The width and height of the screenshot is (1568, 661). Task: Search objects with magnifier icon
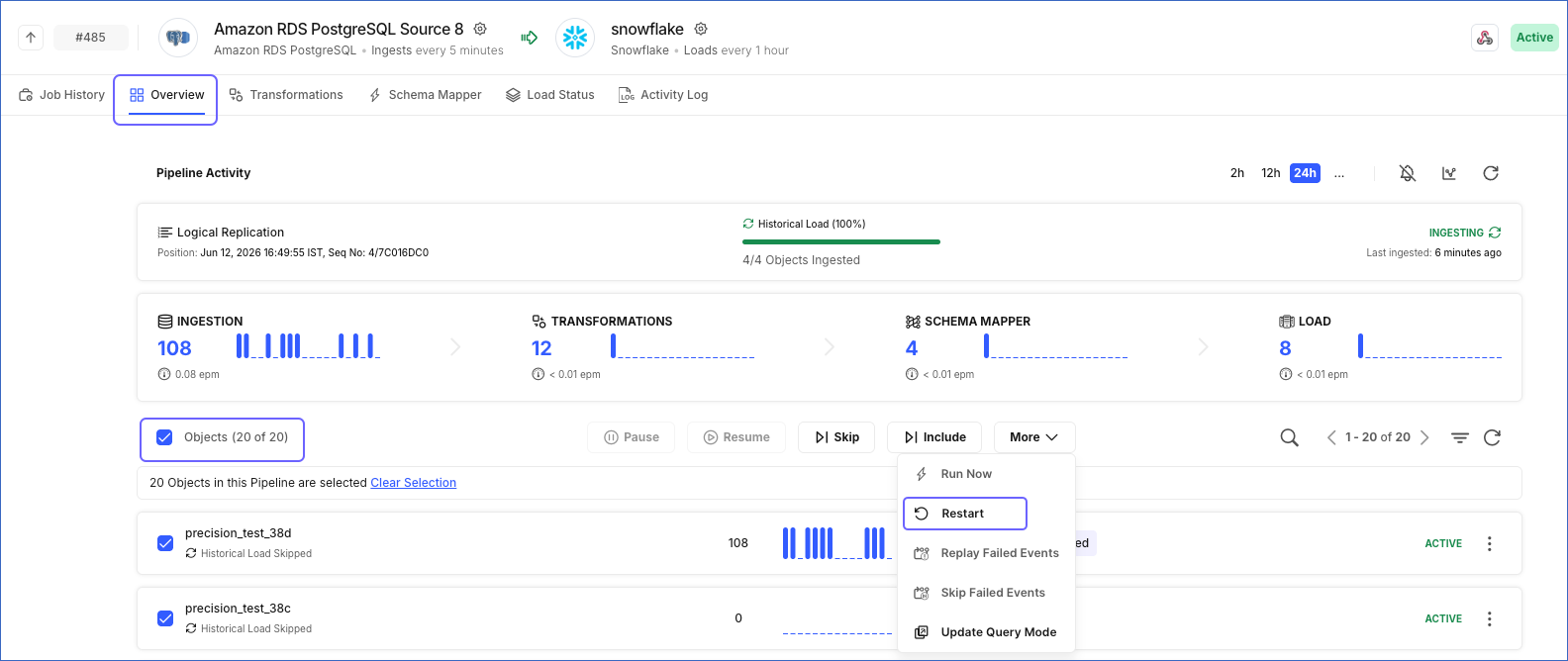pyautogui.click(x=1289, y=437)
